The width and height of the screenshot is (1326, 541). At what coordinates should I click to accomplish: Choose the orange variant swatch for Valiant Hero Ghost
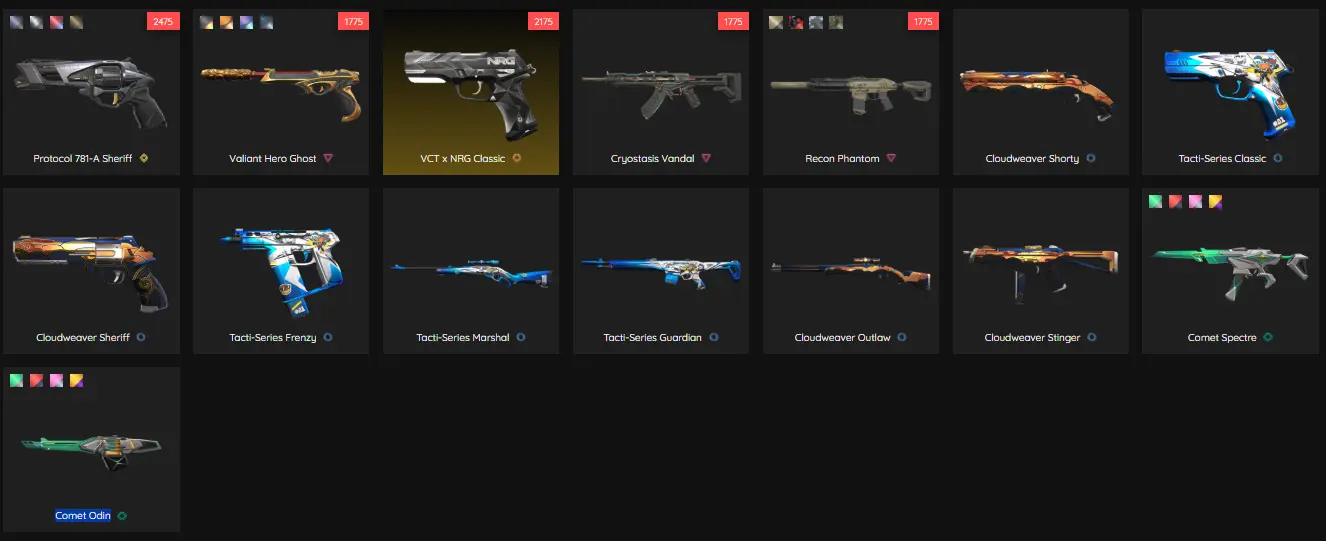[227, 22]
